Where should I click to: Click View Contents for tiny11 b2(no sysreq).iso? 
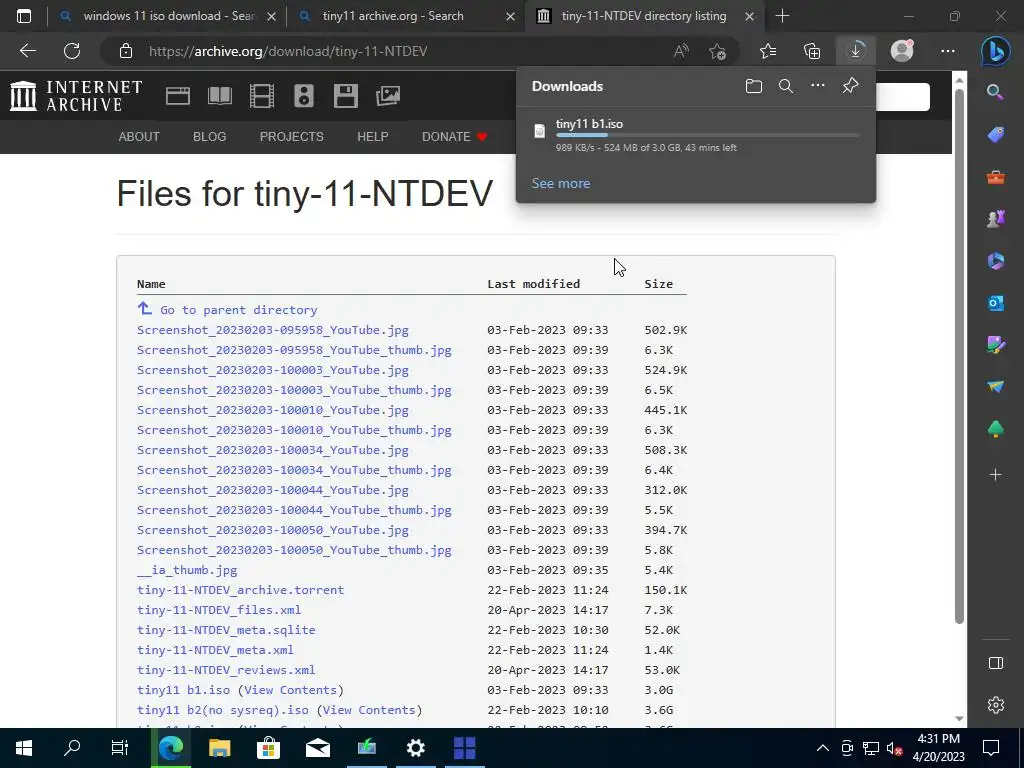tap(369, 710)
